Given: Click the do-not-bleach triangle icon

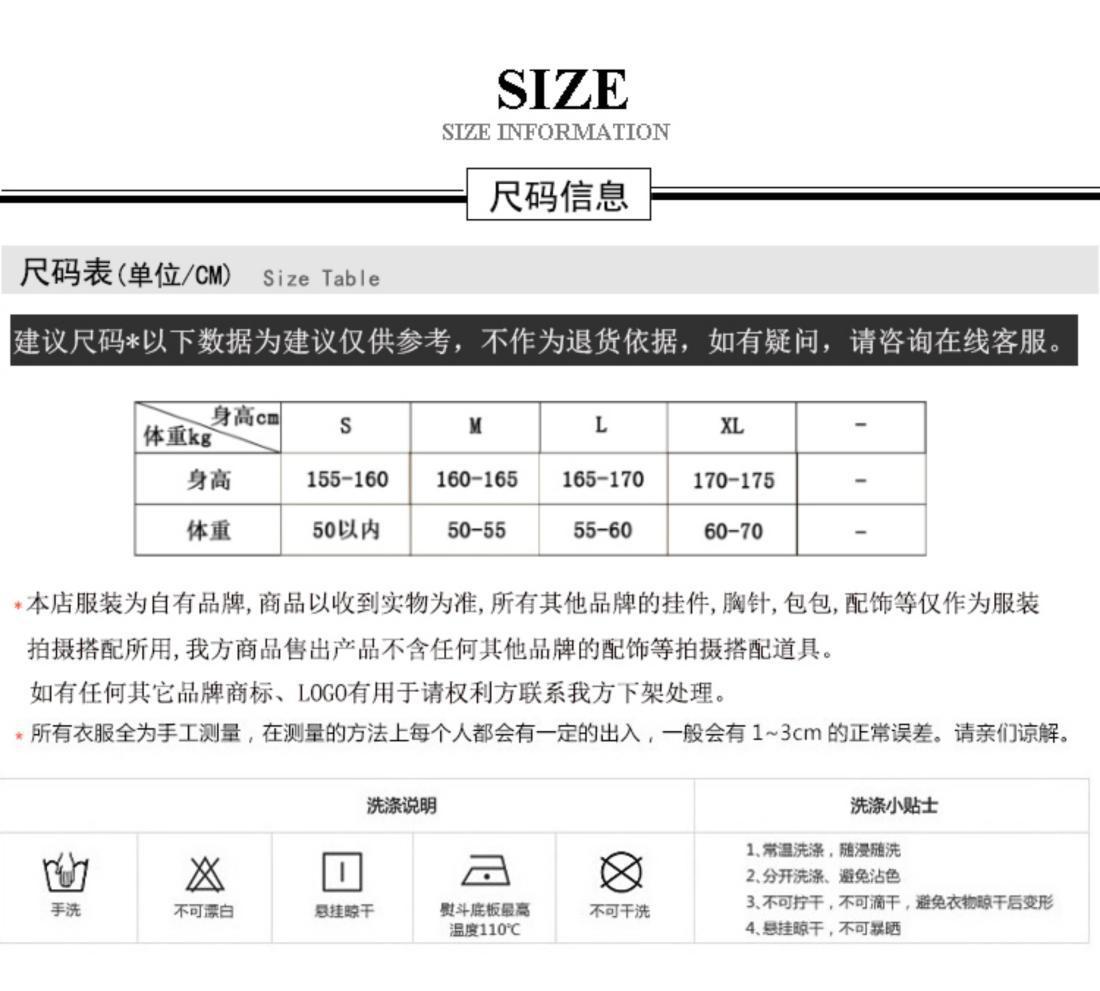Looking at the screenshot, I should tap(205, 873).
